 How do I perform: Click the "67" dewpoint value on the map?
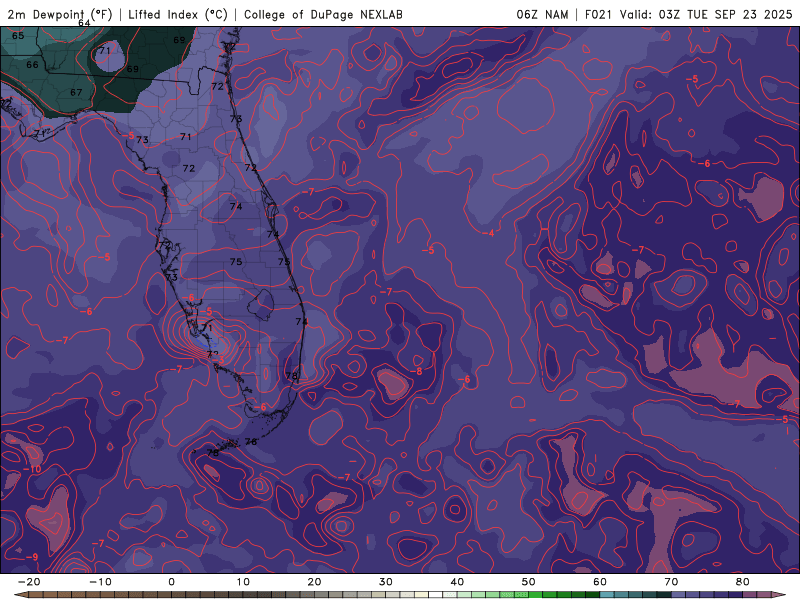tap(76, 92)
